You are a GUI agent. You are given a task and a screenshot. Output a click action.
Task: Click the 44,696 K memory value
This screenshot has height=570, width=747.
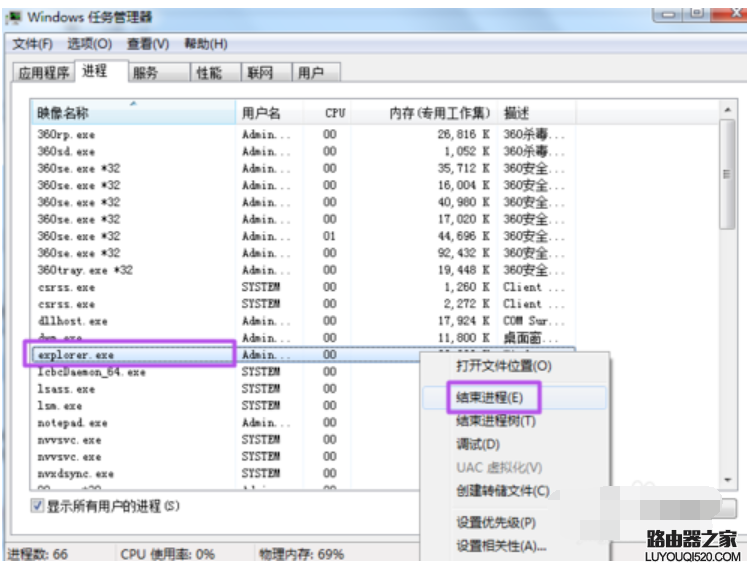464,236
